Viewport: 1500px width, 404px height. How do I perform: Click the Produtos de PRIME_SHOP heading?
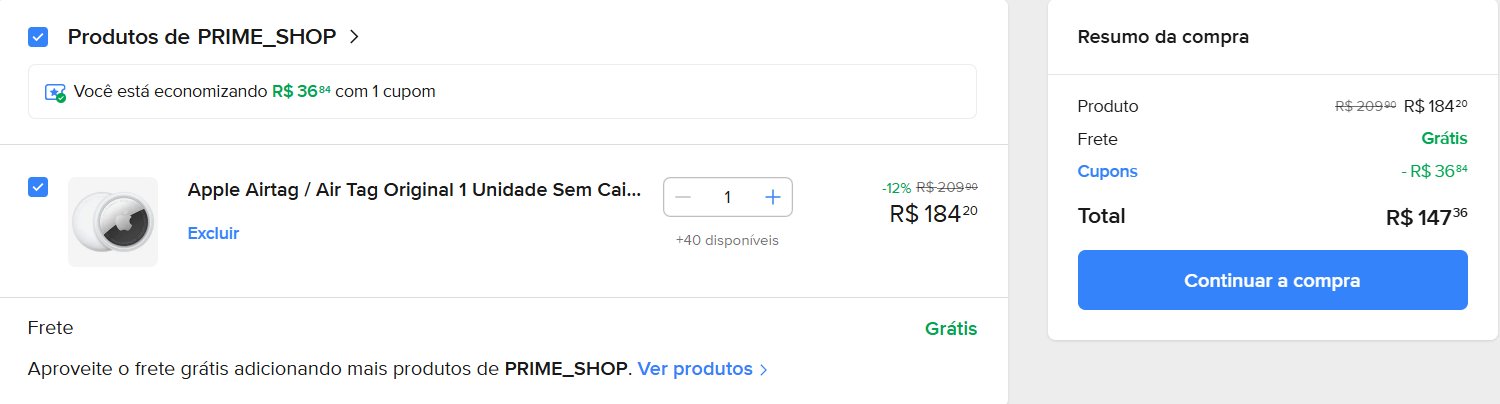pyautogui.click(x=202, y=37)
